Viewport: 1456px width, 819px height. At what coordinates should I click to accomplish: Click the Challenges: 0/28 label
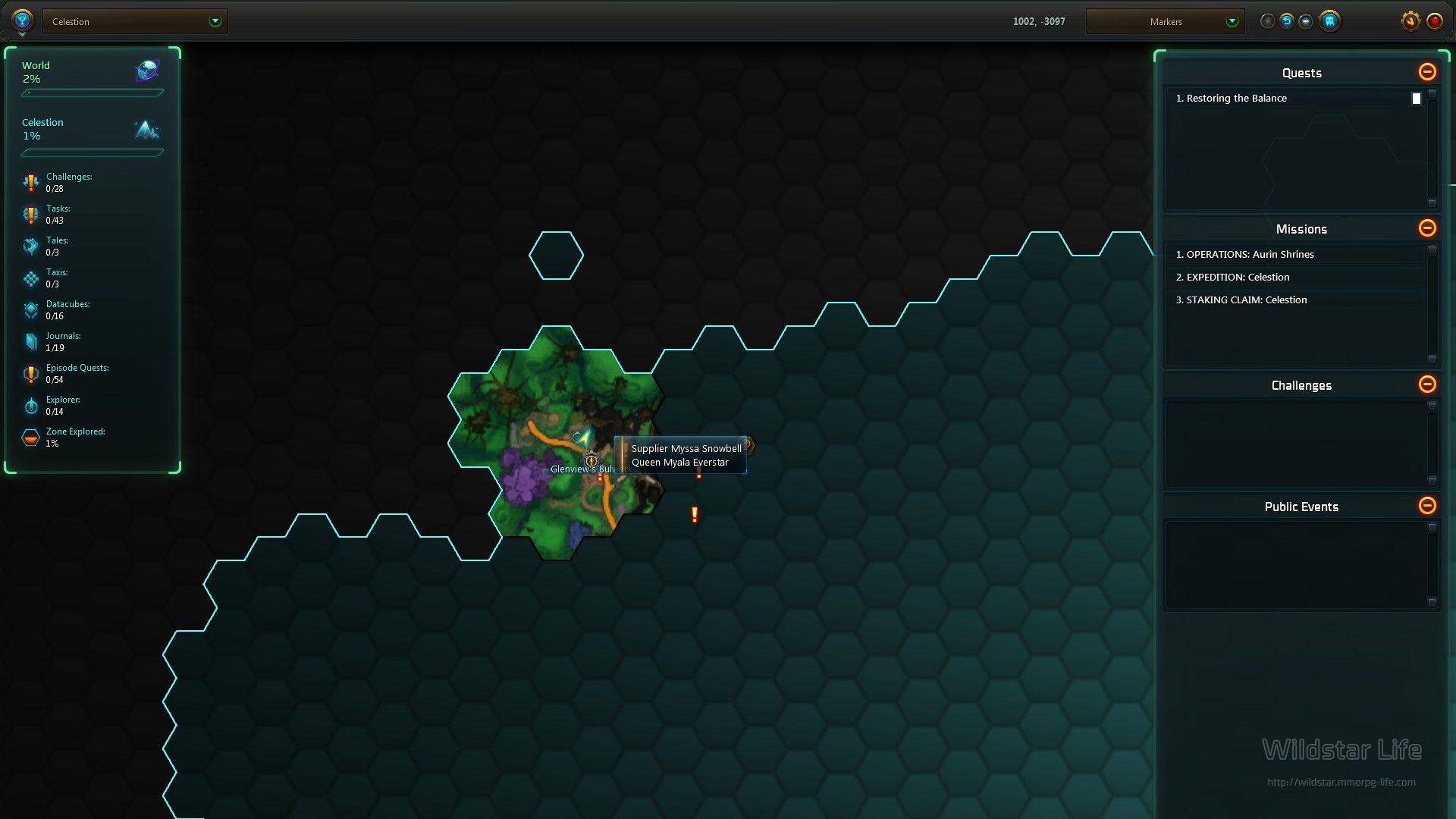69,183
